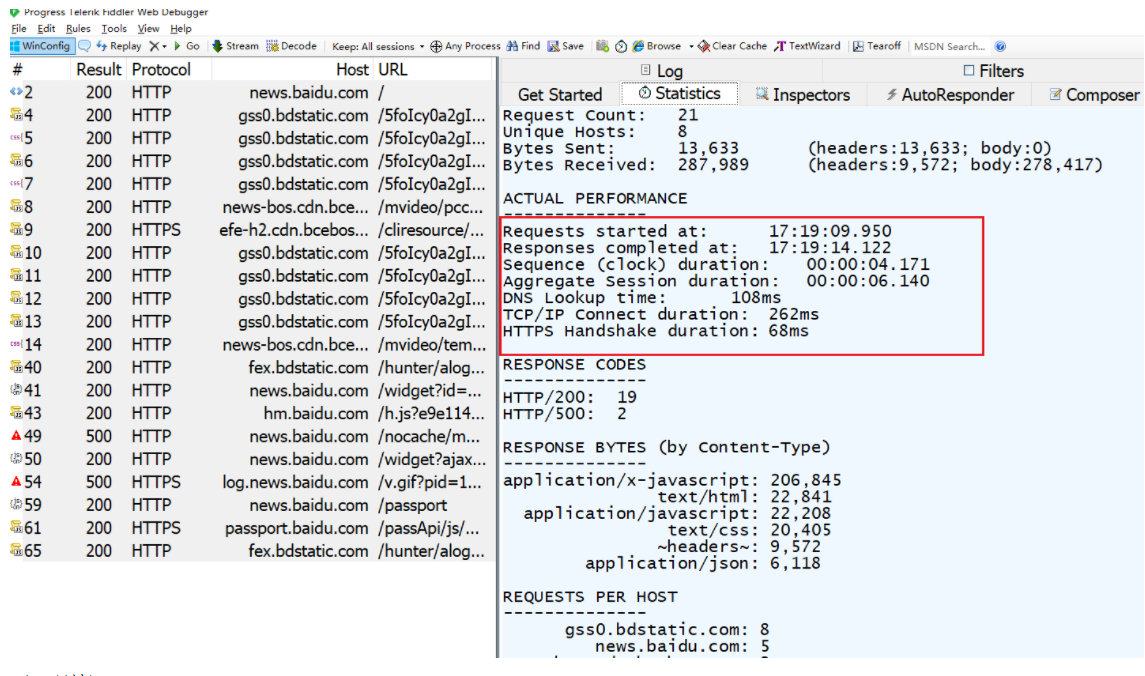Click the Save sessions toolbar button
This screenshot has height=676, width=1145.
pyautogui.click(x=566, y=46)
